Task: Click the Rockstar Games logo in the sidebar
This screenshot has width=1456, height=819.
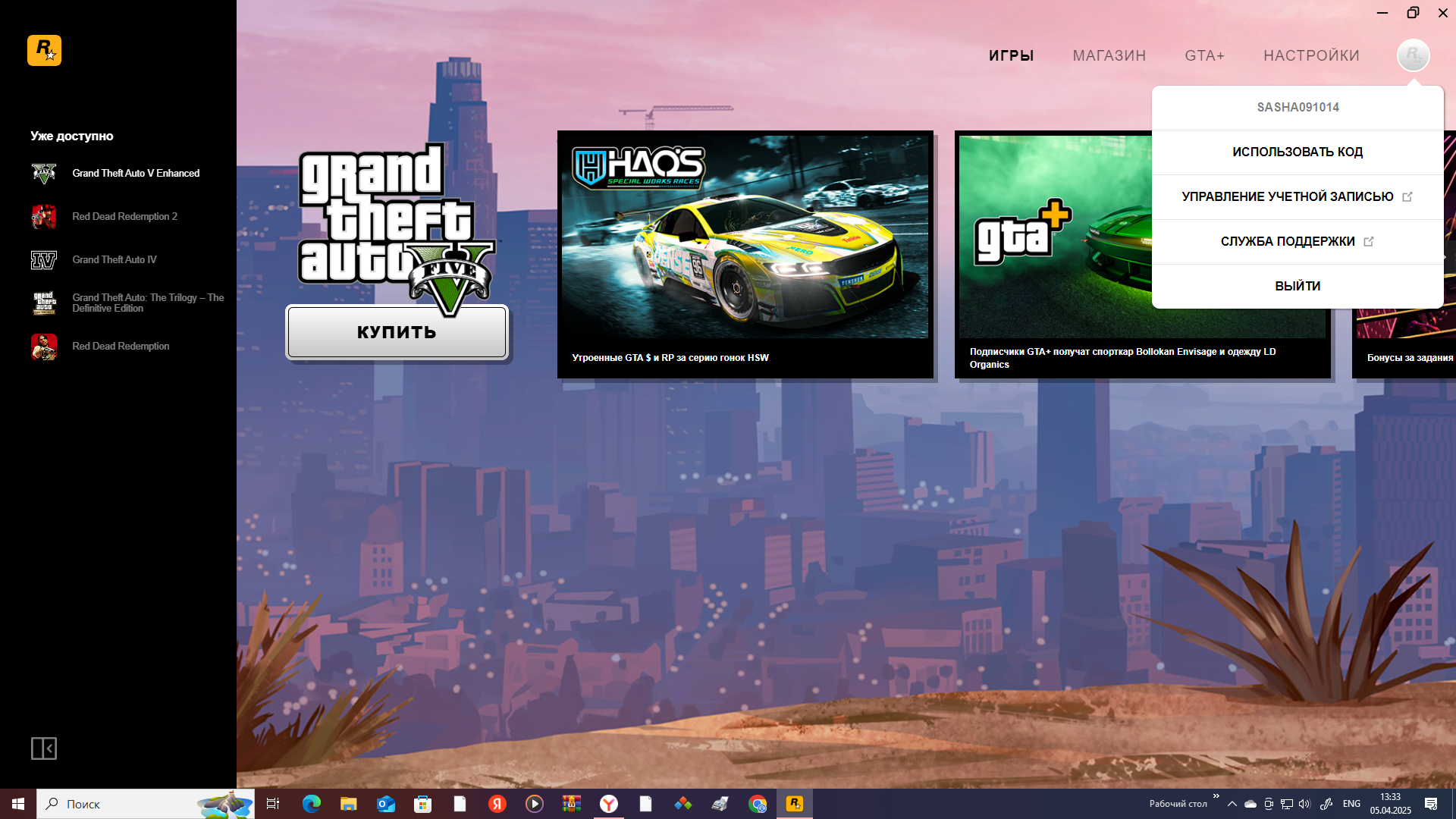Action: [x=44, y=51]
